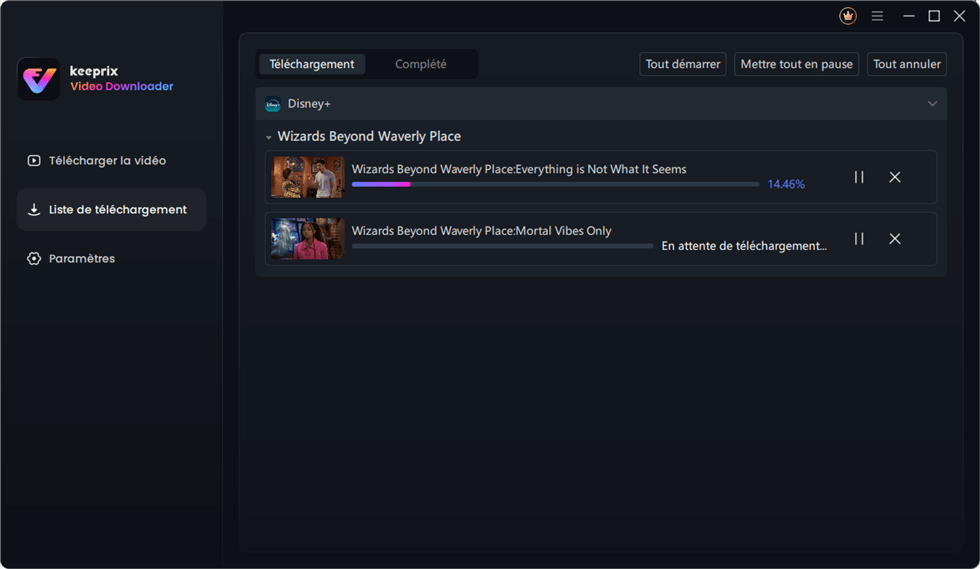Collapse the Disney+ section chevron
The width and height of the screenshot is (980, 569).
click(932, 104)
